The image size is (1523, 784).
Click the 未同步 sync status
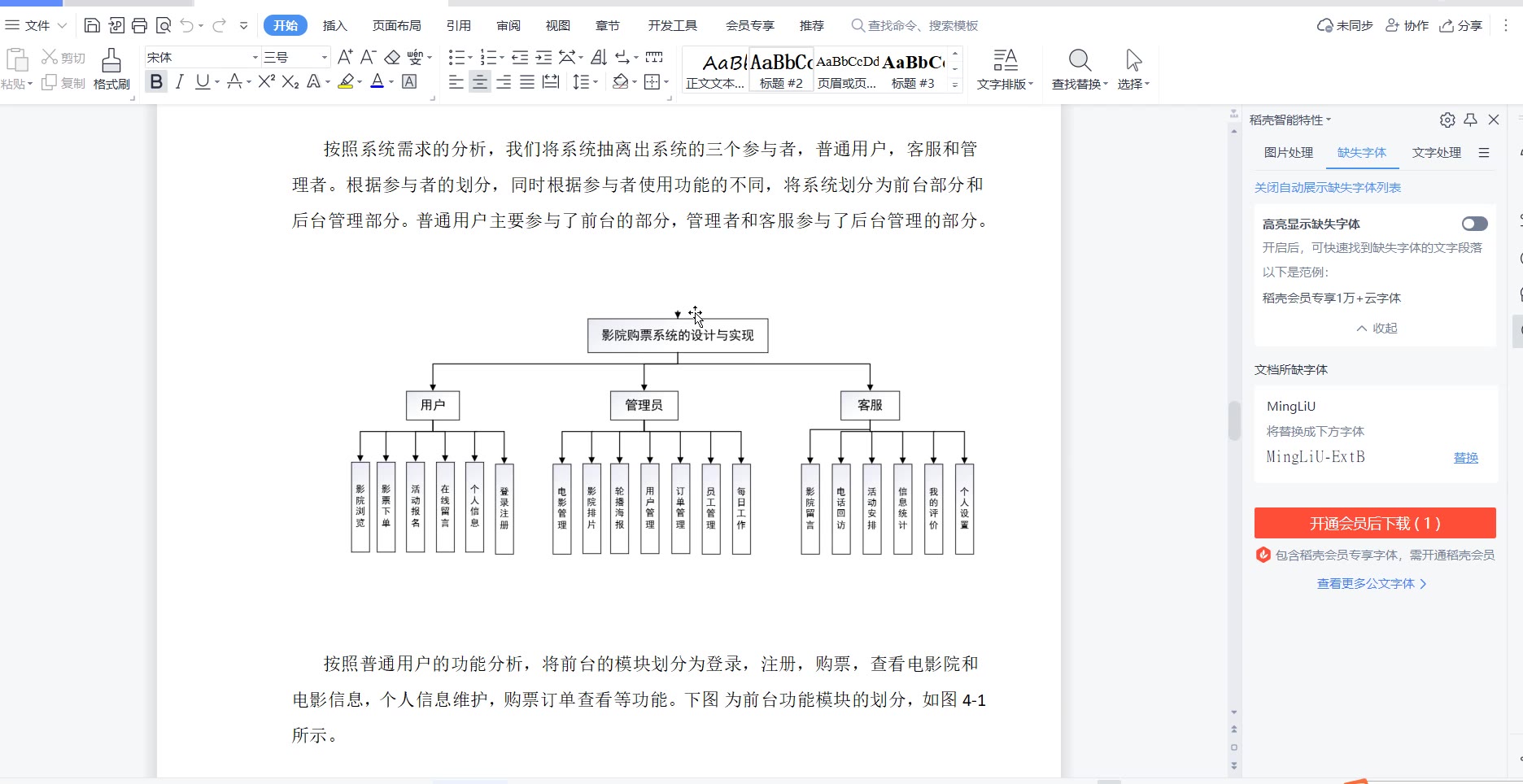pos(1346,26)
